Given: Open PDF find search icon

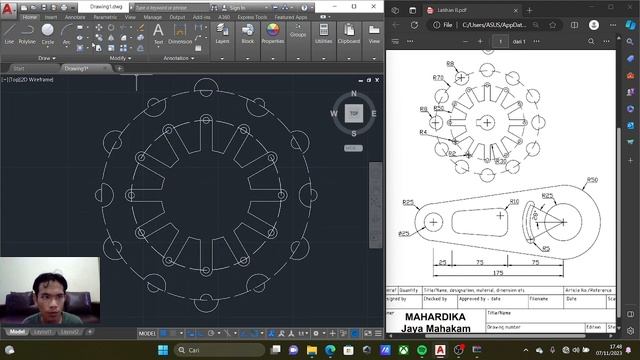Looking at the screenshot, I should coord(591,41).
